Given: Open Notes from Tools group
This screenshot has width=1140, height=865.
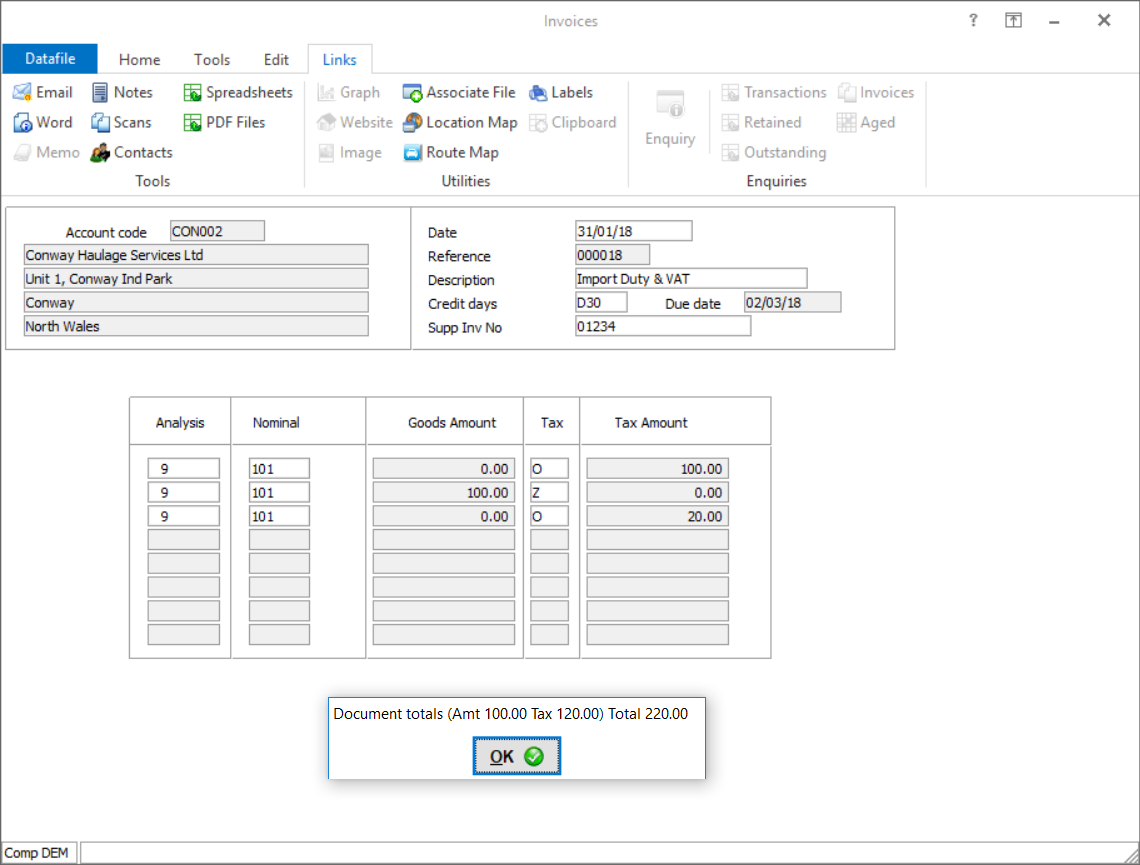Looking at the screenshot, I should tap(122, 92).
